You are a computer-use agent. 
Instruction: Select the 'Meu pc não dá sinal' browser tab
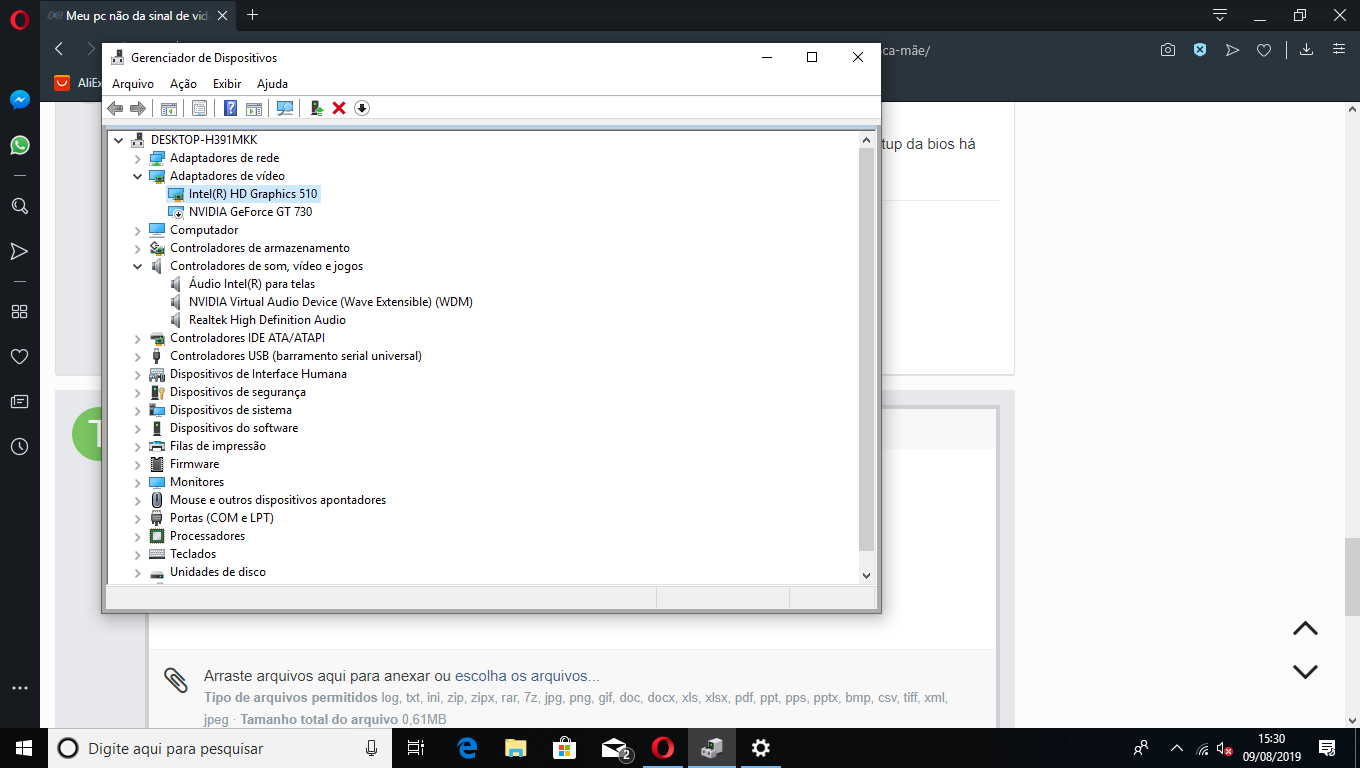tap(139, 15)
